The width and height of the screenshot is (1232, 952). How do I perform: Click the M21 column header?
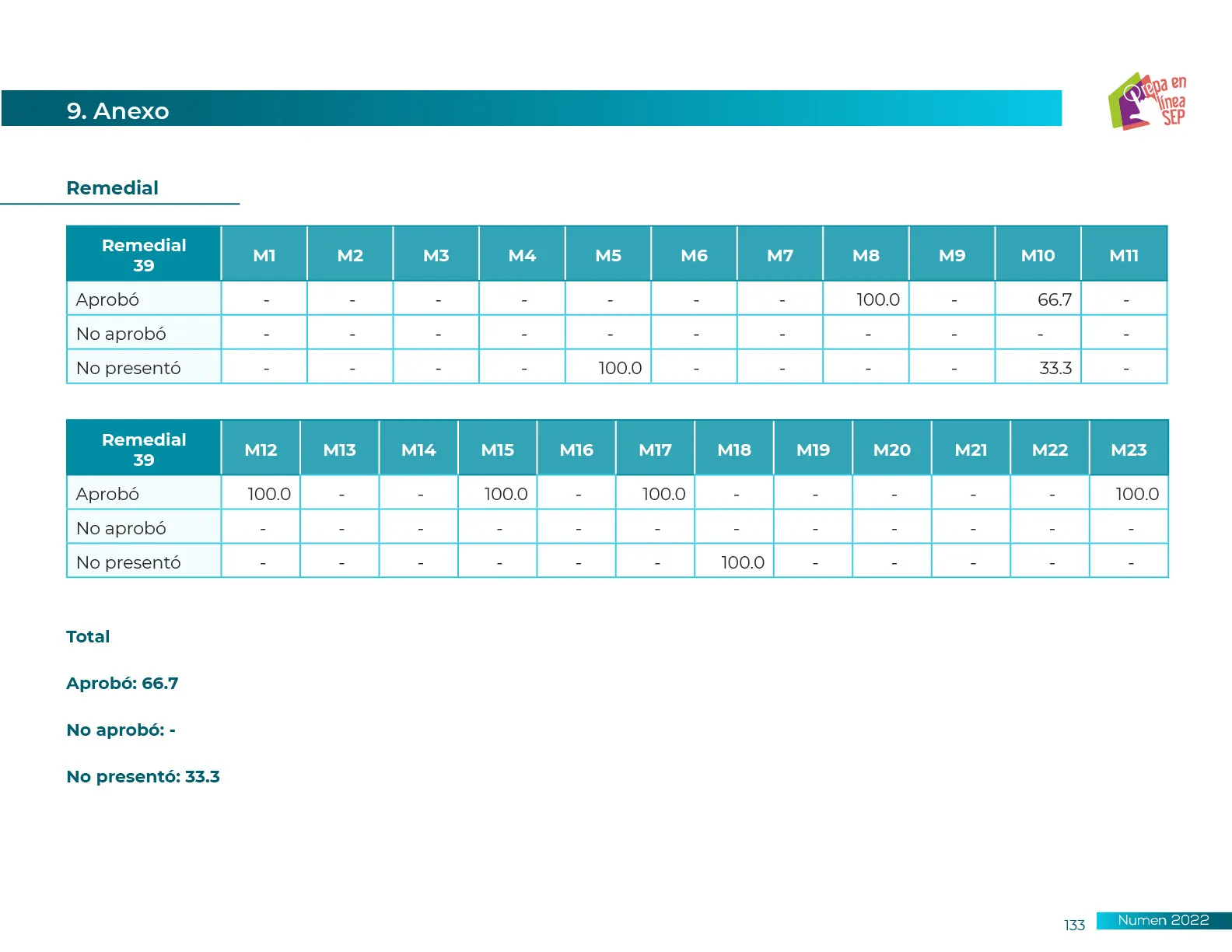971,450
